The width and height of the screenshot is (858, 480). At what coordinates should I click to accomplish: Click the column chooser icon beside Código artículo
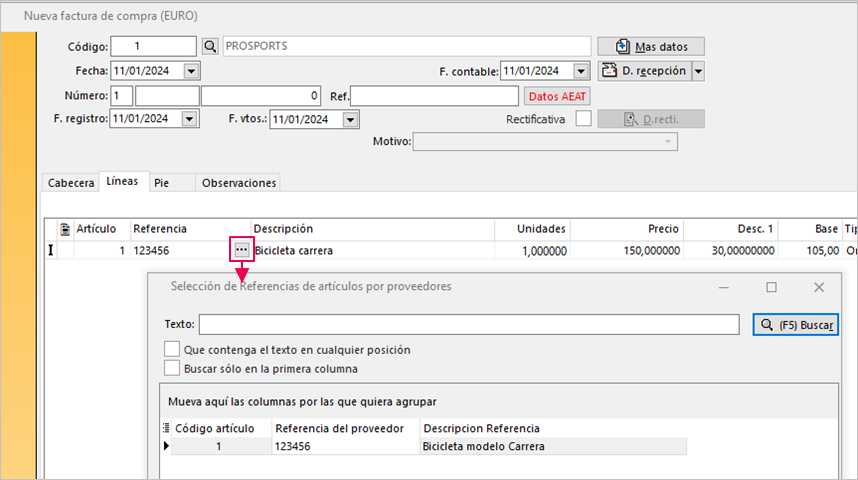pyautogui.click(x=166, y=428)
